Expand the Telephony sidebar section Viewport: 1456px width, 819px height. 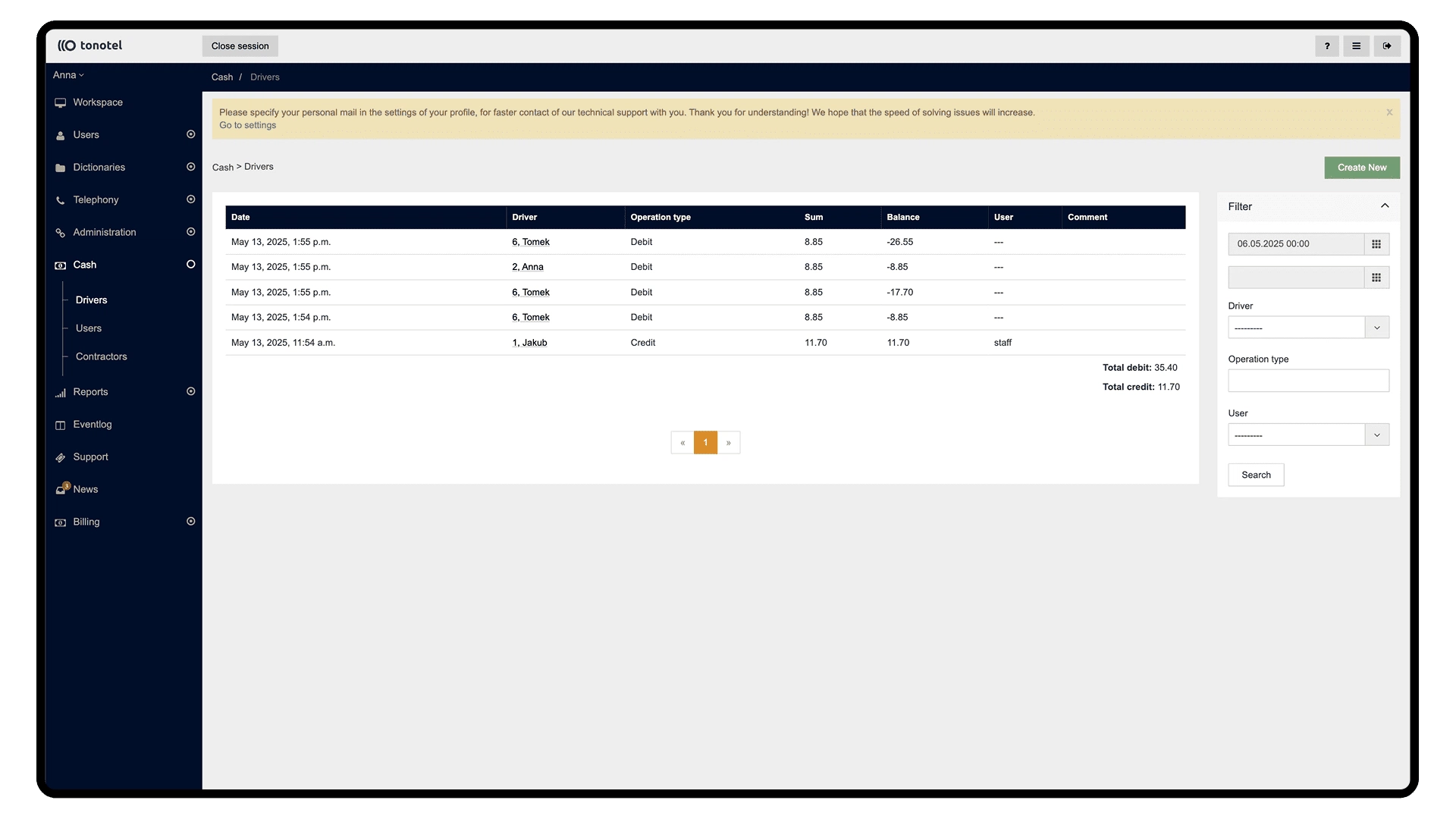[190, 199]
